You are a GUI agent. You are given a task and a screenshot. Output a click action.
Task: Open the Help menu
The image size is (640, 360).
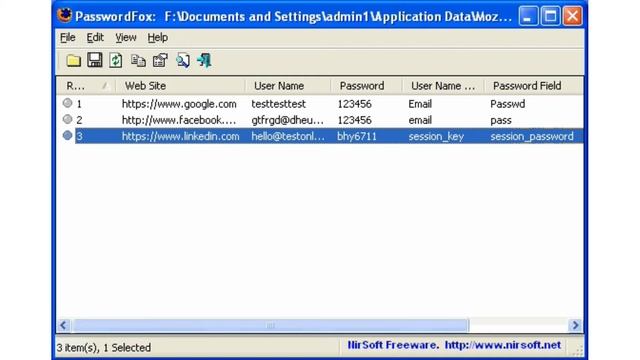click(158, 38)
